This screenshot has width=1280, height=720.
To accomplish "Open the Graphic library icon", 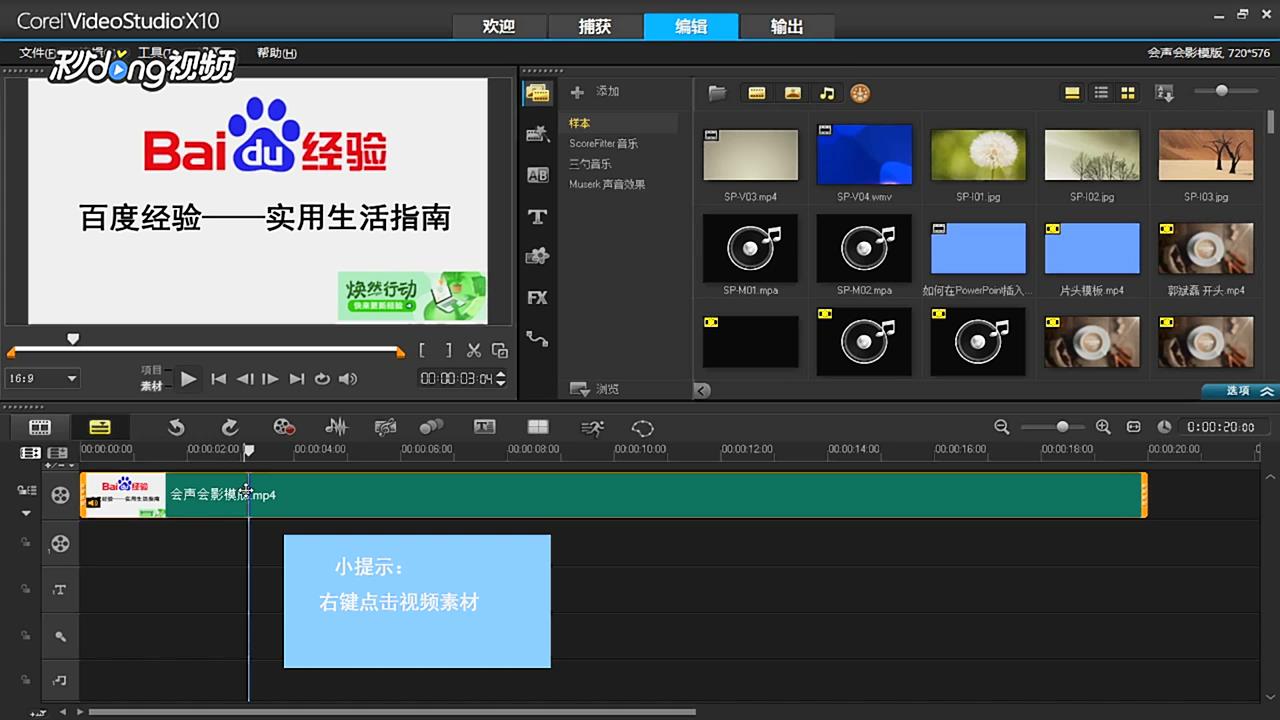I will point(537,256).
